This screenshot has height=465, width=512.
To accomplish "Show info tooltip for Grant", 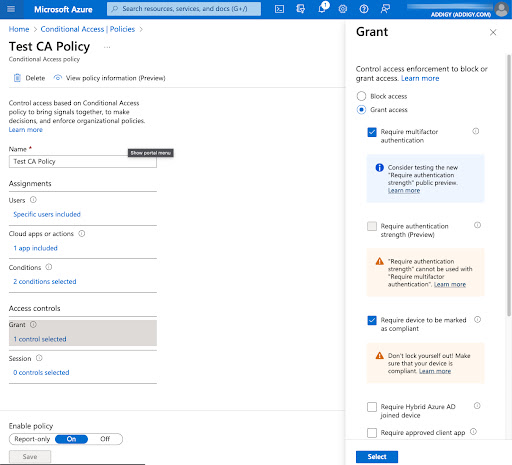I will click(33, 324).
